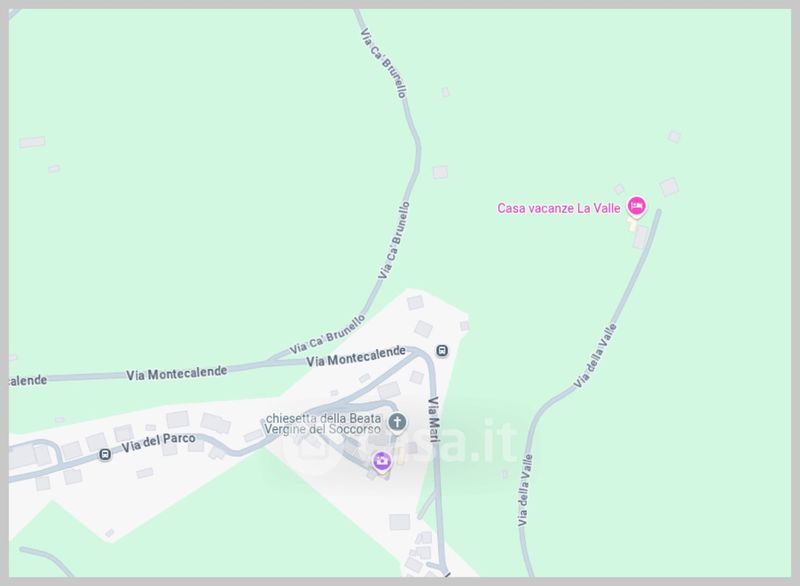The width and height of the screenshot is (800, 586).
Task: Click the vertical Via Ca' Brunello label mid-road
Action: tap(394, 240)
